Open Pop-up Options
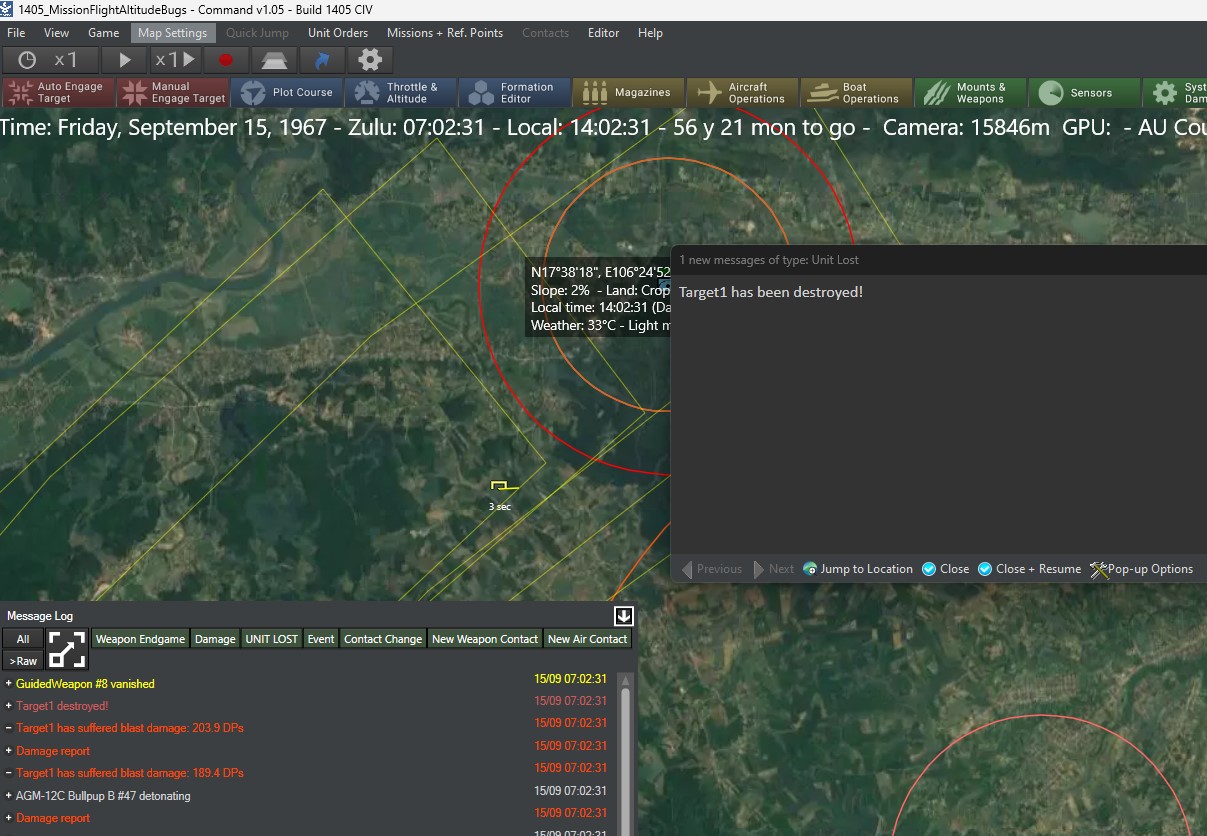Image resolution: width=1207 pixels, height=836 pixels. coord(1141,569)
